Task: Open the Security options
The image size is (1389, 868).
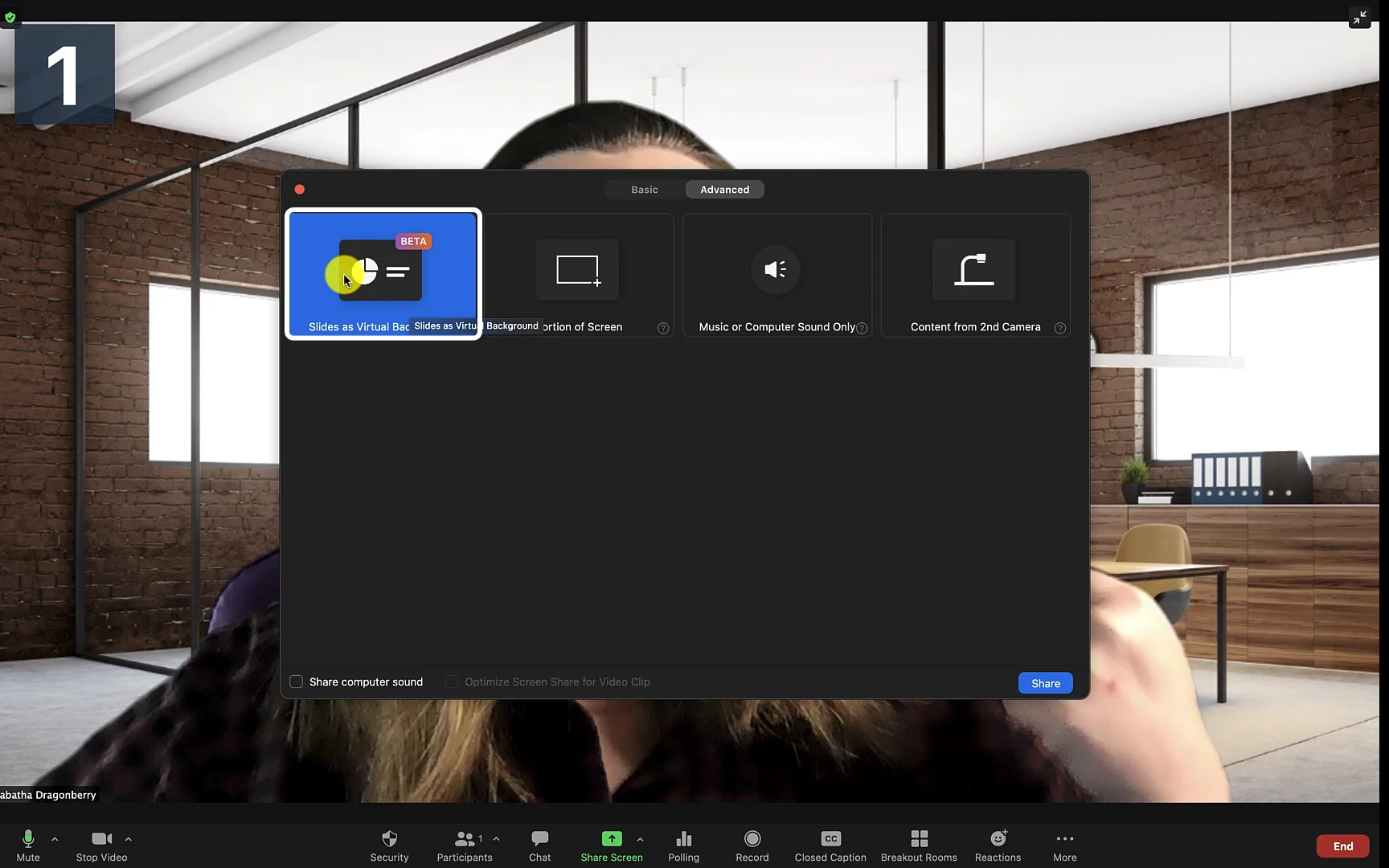Action: 389,845
